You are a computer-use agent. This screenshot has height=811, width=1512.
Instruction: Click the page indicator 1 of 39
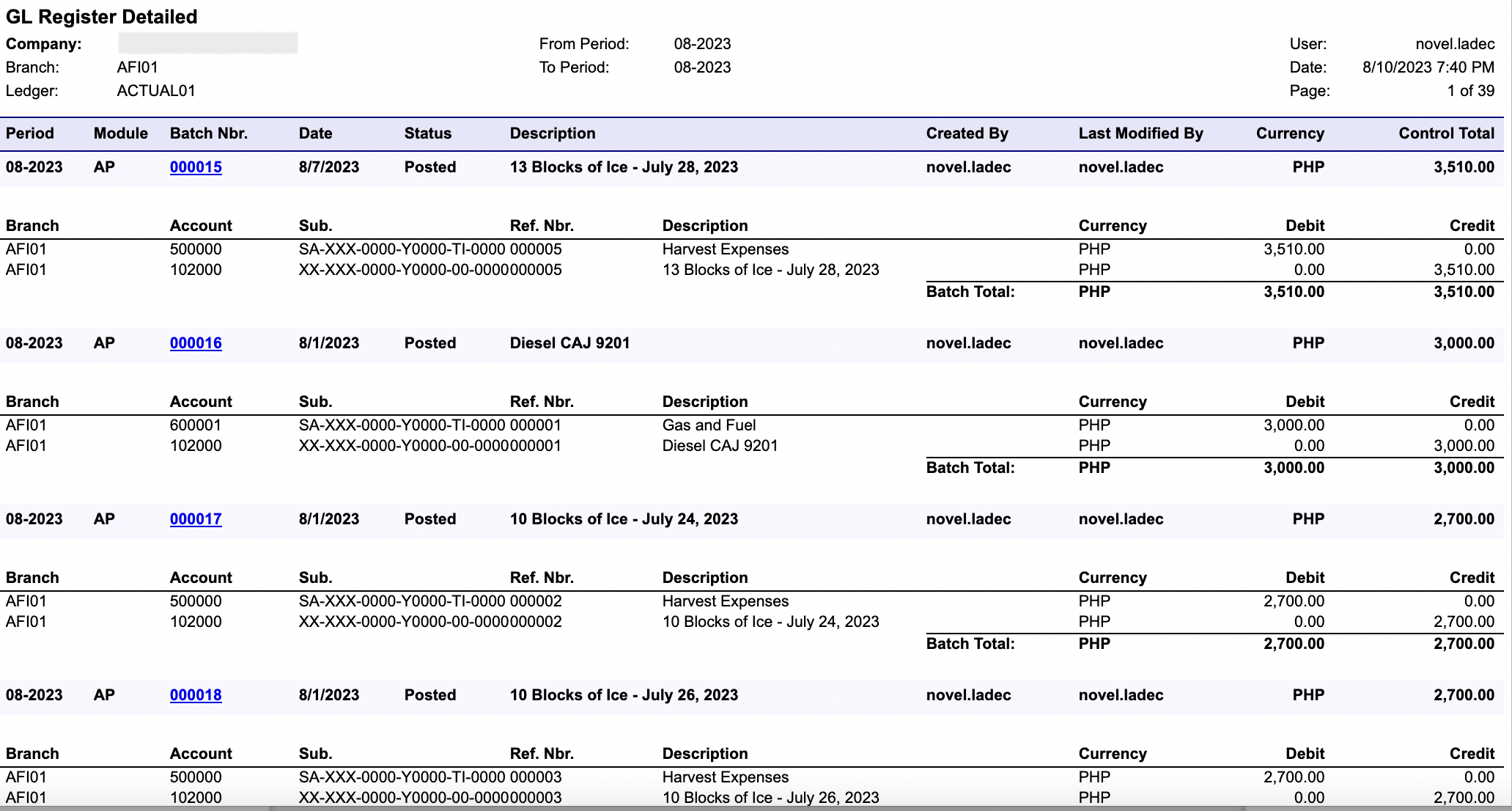pos(1469,91)
